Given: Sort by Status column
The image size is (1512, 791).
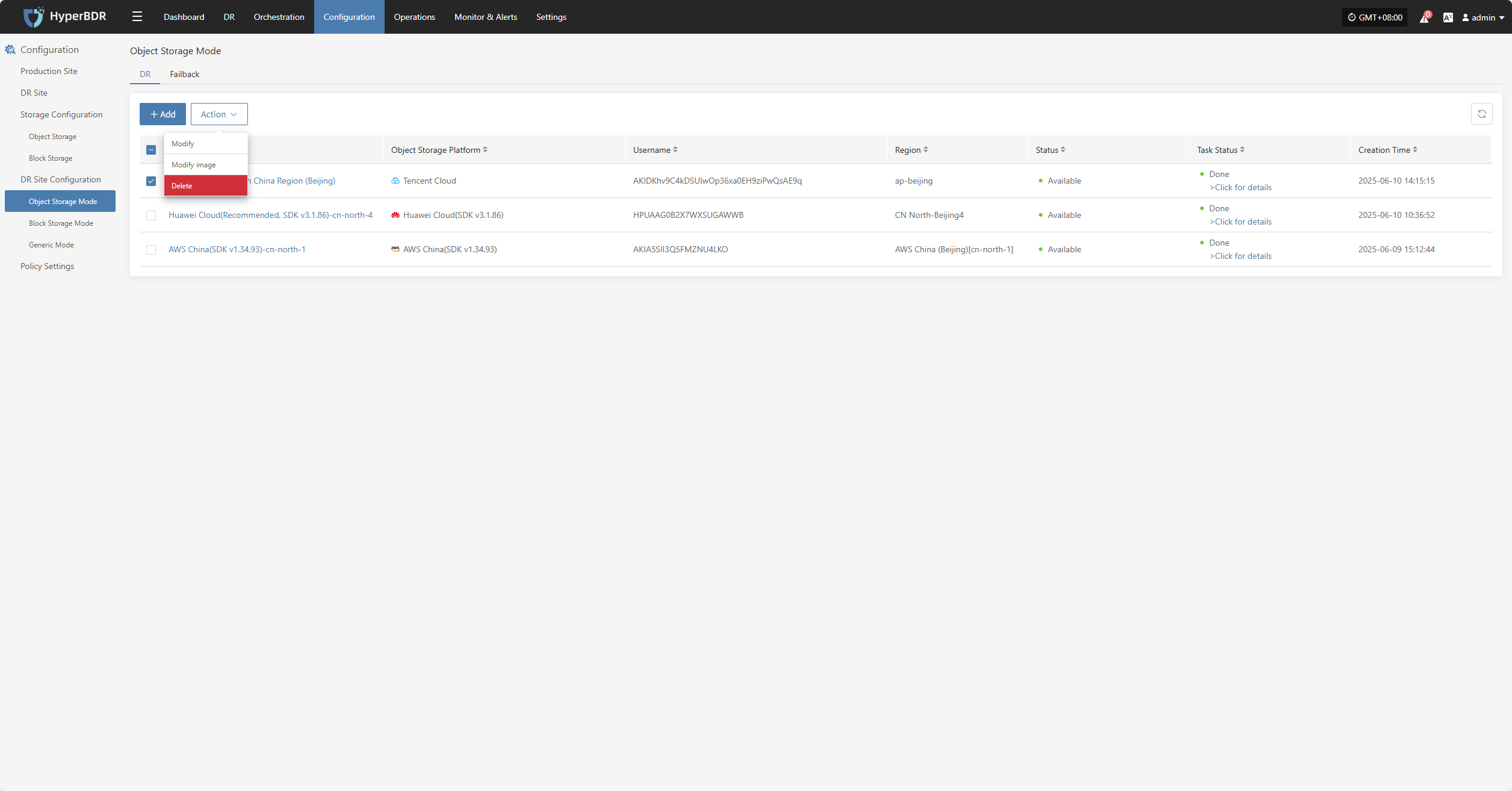Looking at the screenshot, I should pyautogui.click(x=1063, y=150).
